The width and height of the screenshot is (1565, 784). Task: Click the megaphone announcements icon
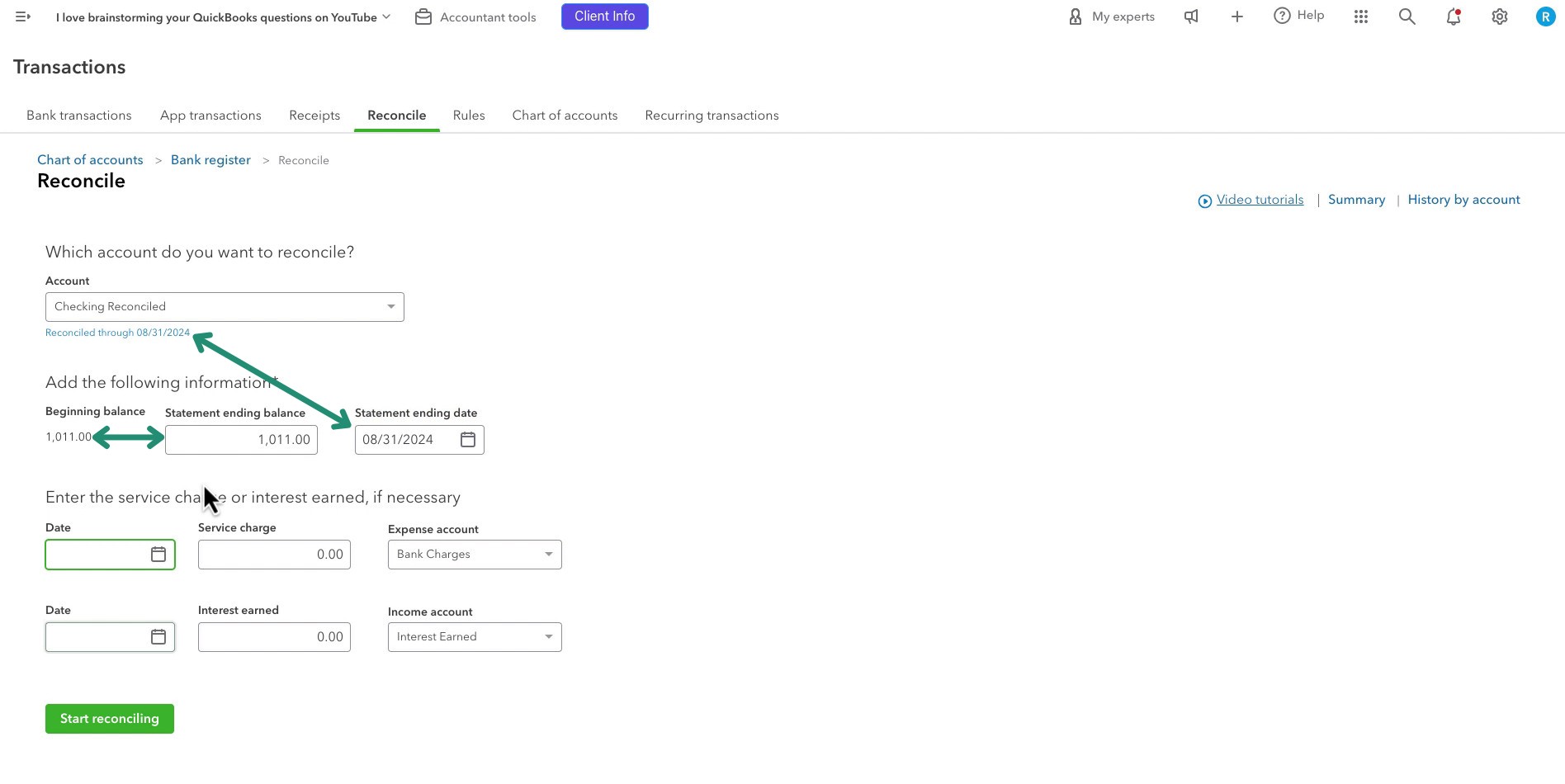(x=1191, y=17)
